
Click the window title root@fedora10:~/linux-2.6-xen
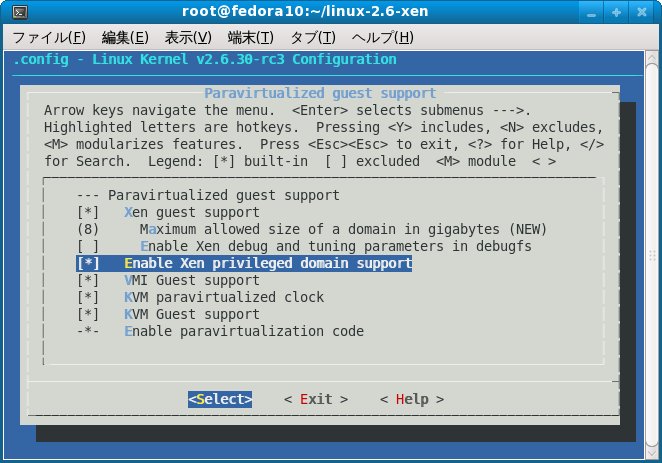[x=305, y=11]
